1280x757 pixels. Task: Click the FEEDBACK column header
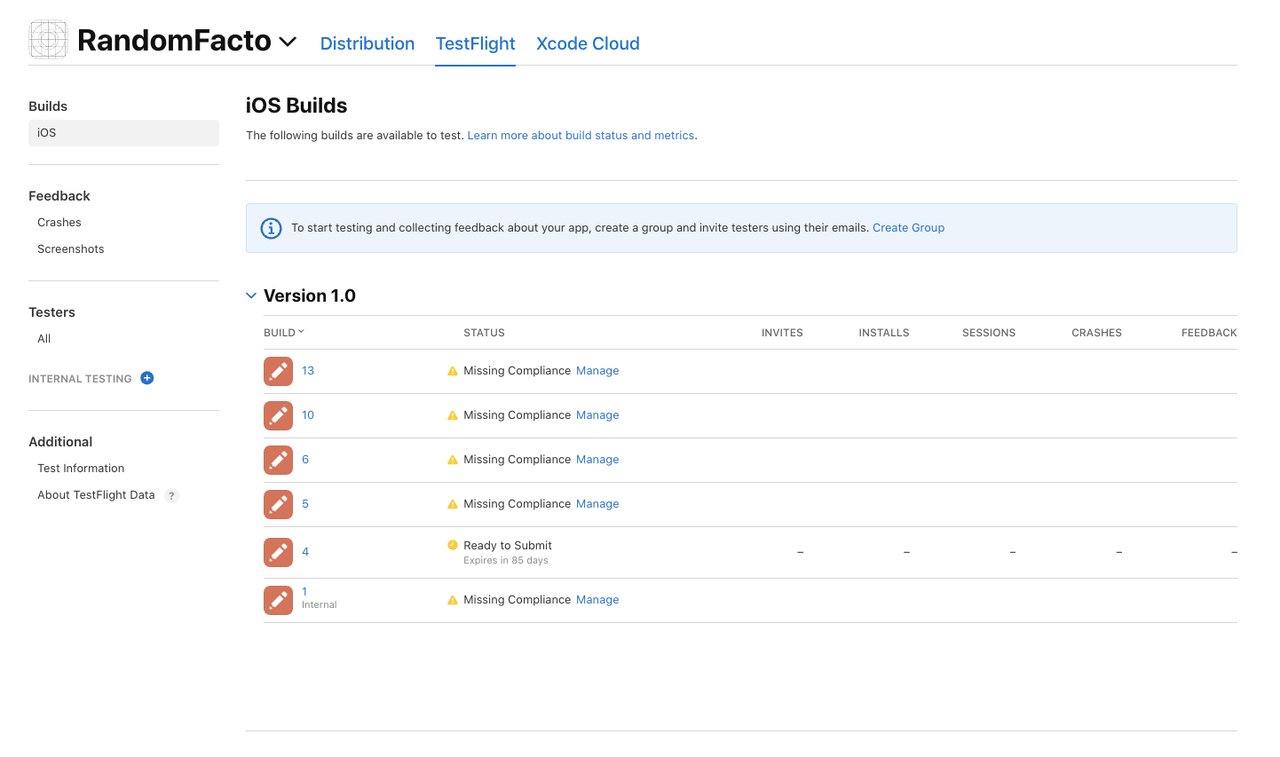coord(1209,333)
